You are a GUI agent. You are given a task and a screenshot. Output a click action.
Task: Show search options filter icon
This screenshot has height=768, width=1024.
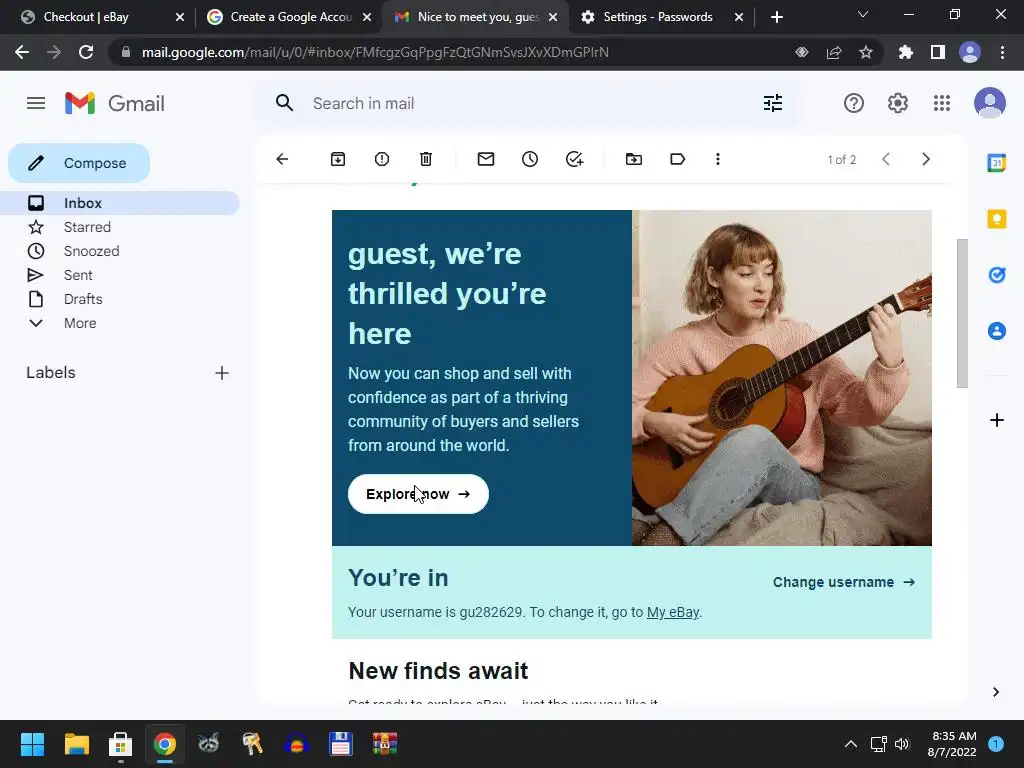point(773,103)
